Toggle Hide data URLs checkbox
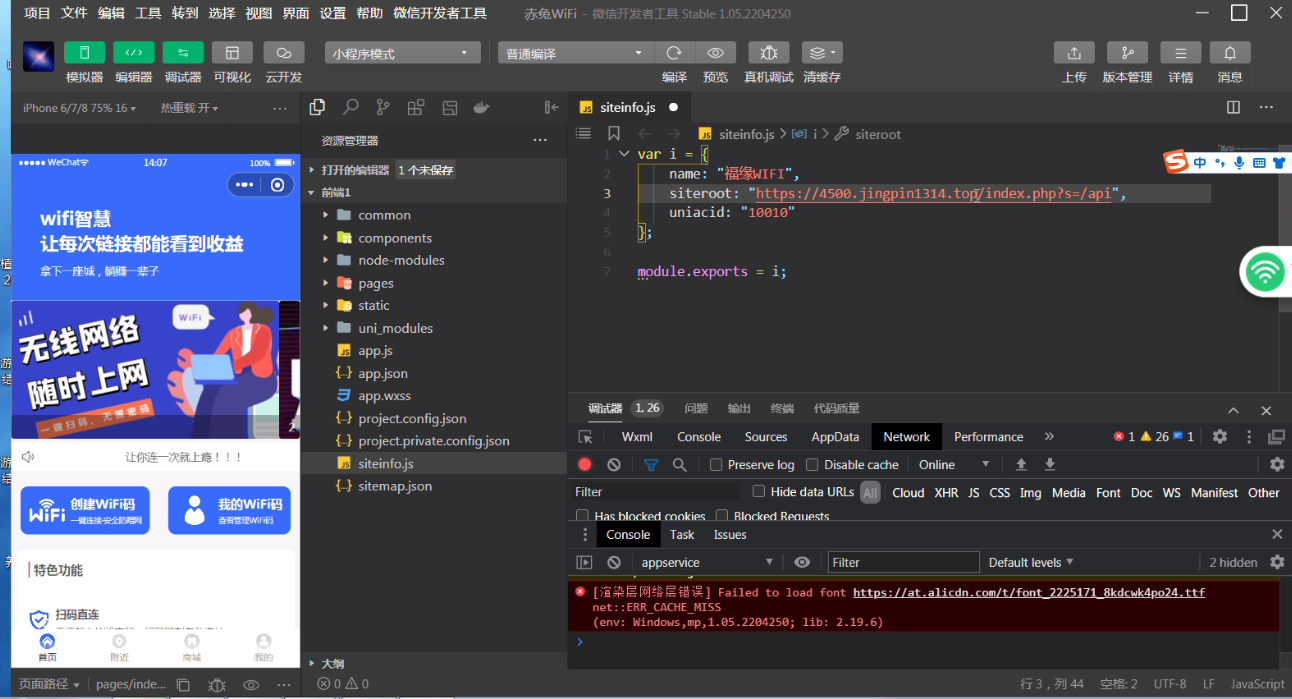Image resolution: width=1292 pixels, height=699 pixels. 759,491
